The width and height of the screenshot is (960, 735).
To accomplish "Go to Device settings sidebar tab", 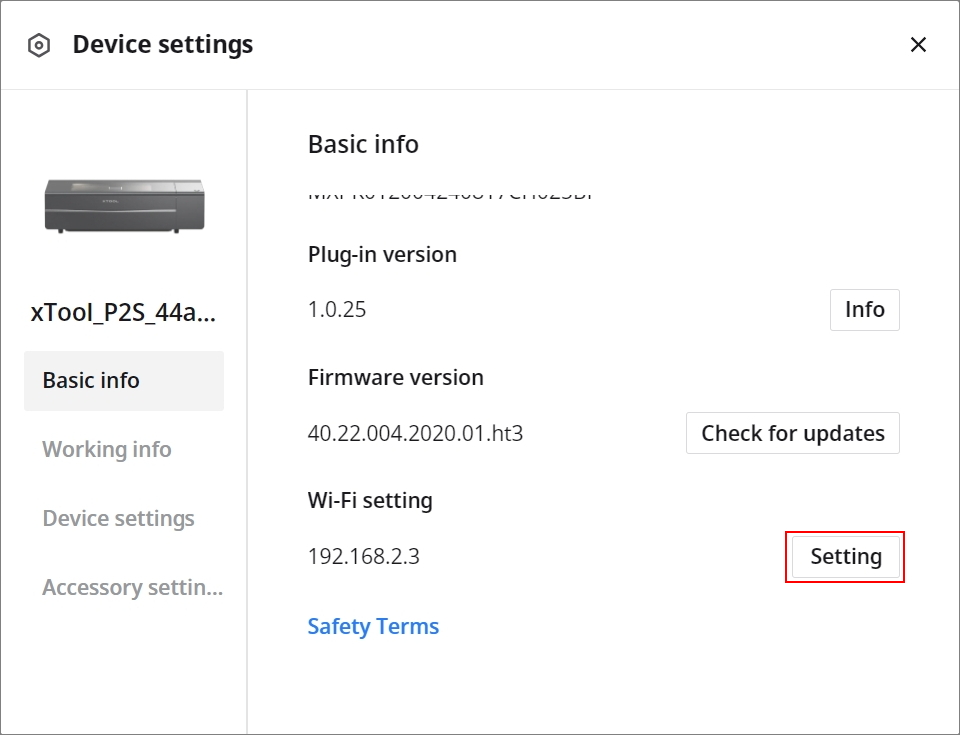I will click(x=118, y=519).
